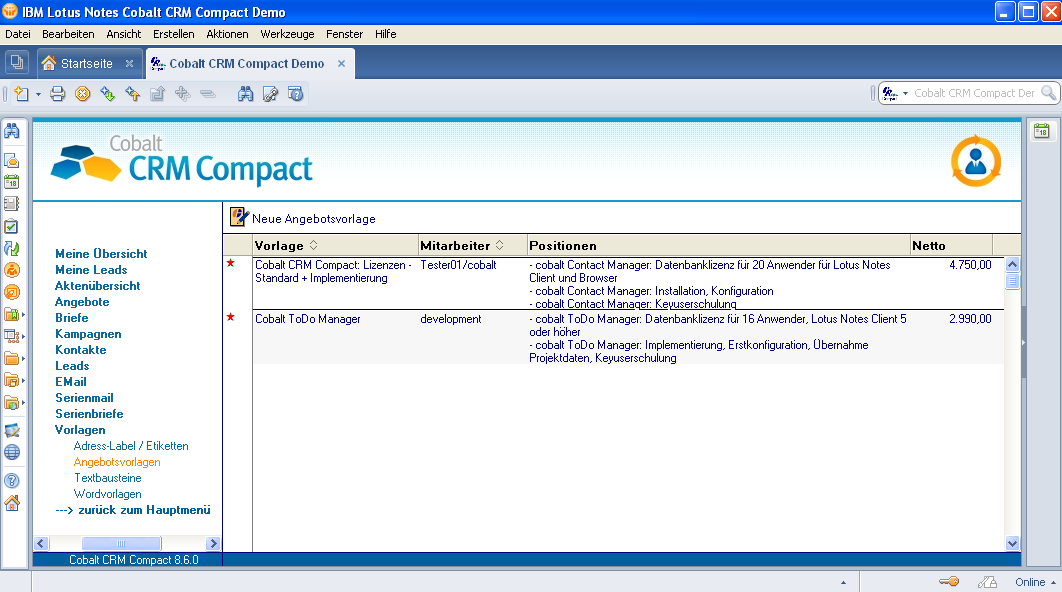Click the navigation pane horizontal scrollbar thumb
This screenshot has height=592, width=1062.
(x=121, y=543)
